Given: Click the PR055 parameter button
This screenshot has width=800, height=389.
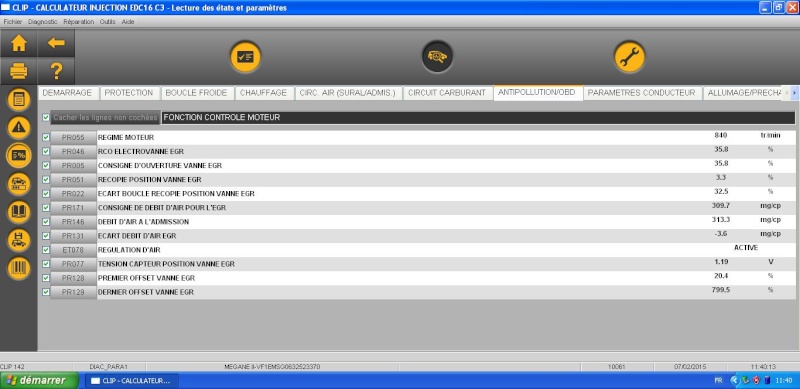Looking at the screenshot, I should pyautogui.click(x=73, y=137).
